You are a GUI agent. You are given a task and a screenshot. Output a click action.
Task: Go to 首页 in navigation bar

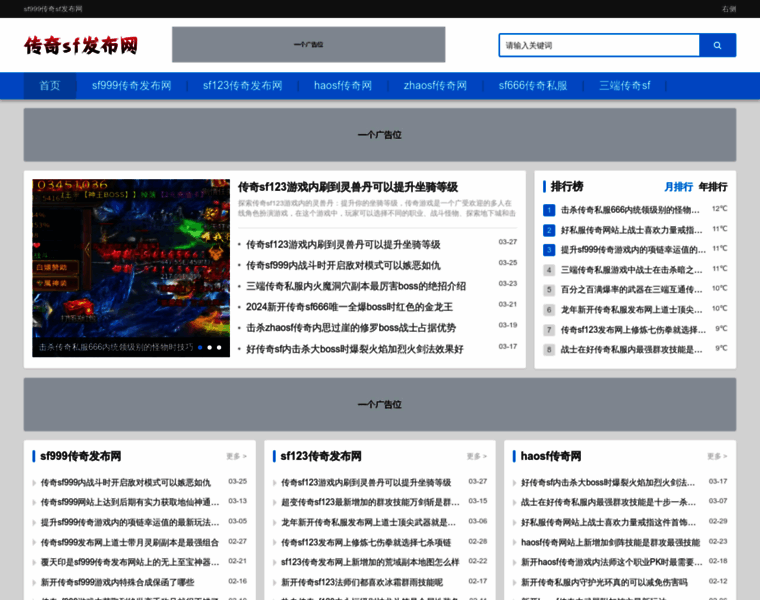(50, 86)
